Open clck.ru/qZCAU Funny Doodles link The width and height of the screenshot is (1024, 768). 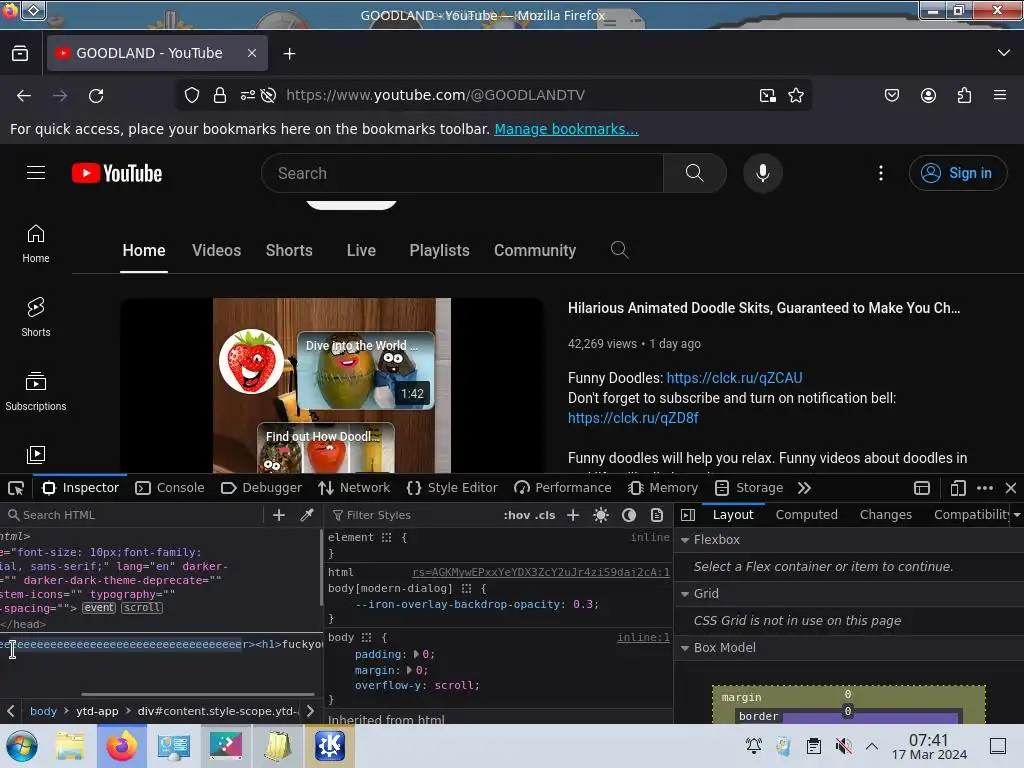(x=734, y=378)
